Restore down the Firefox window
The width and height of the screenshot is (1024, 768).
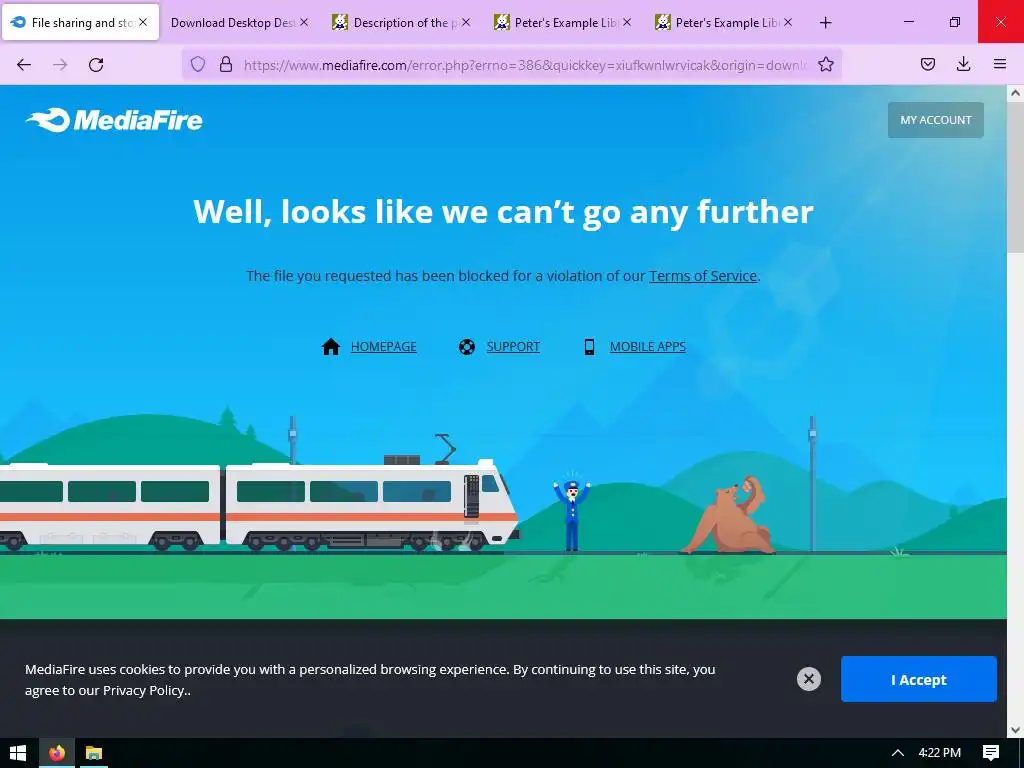pyautogui.click(x=954, y=22)
